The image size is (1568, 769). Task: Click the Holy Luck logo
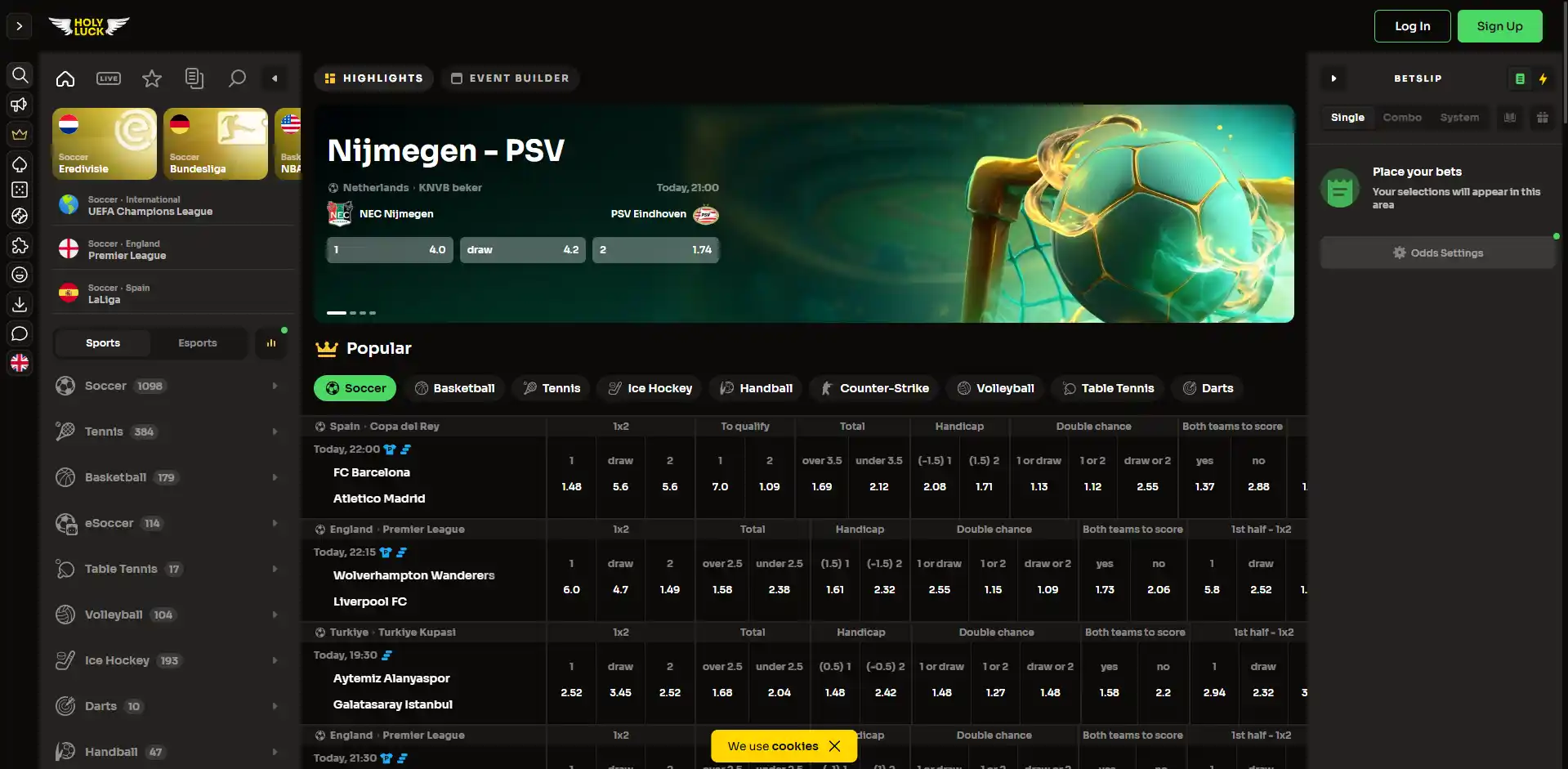[89, 26]
